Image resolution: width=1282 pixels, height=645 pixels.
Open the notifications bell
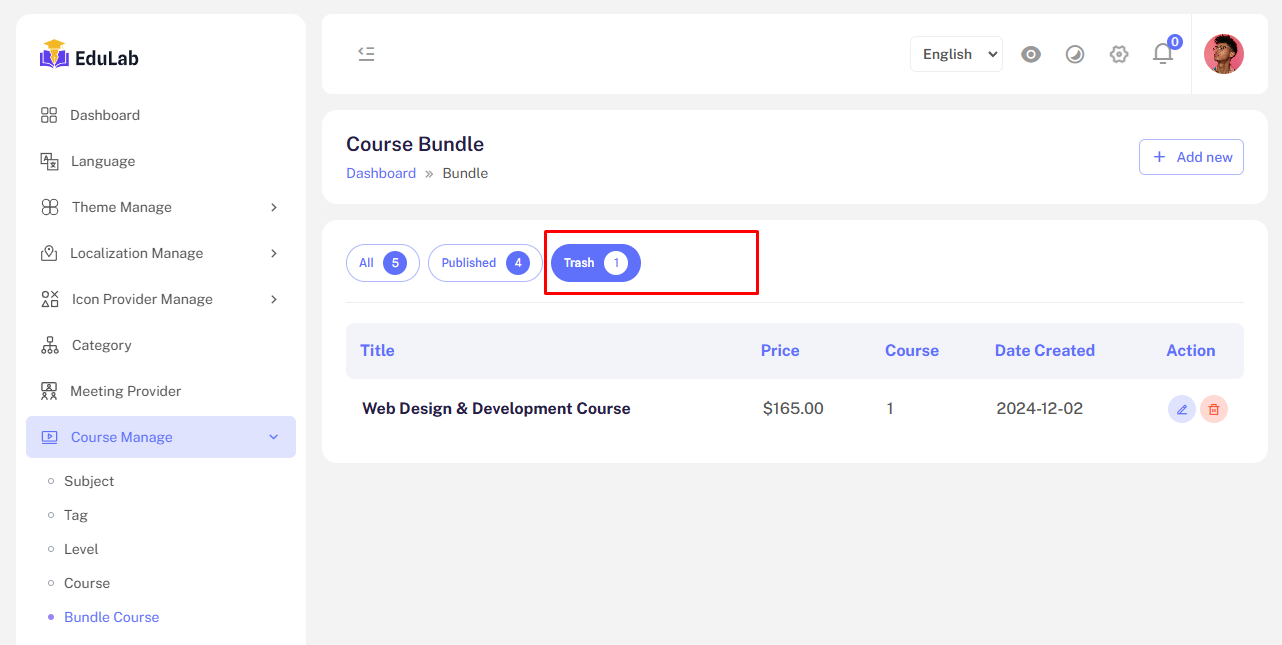[x=1162, y=54]
